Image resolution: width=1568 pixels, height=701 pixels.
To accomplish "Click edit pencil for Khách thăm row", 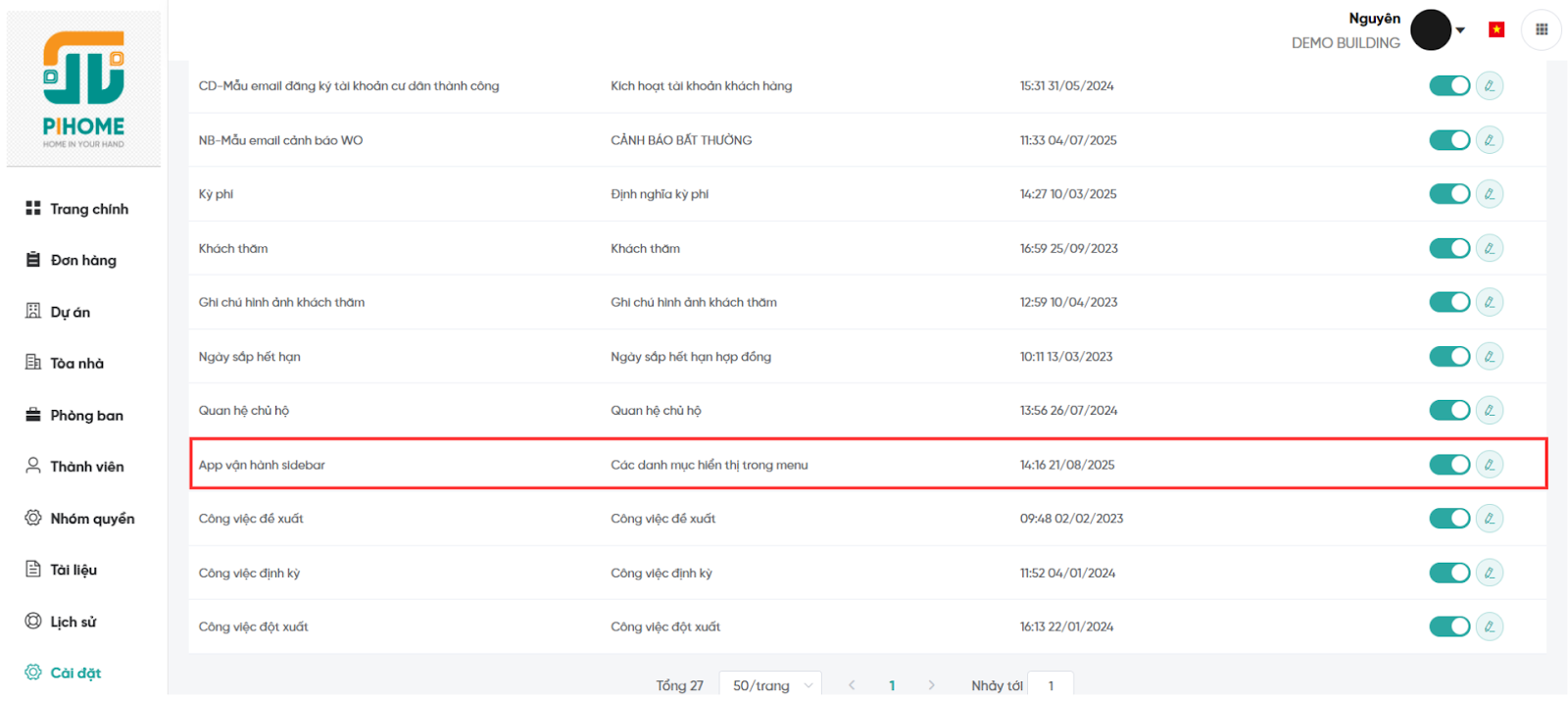I will pyautogui.click(x=1489, y=248).
